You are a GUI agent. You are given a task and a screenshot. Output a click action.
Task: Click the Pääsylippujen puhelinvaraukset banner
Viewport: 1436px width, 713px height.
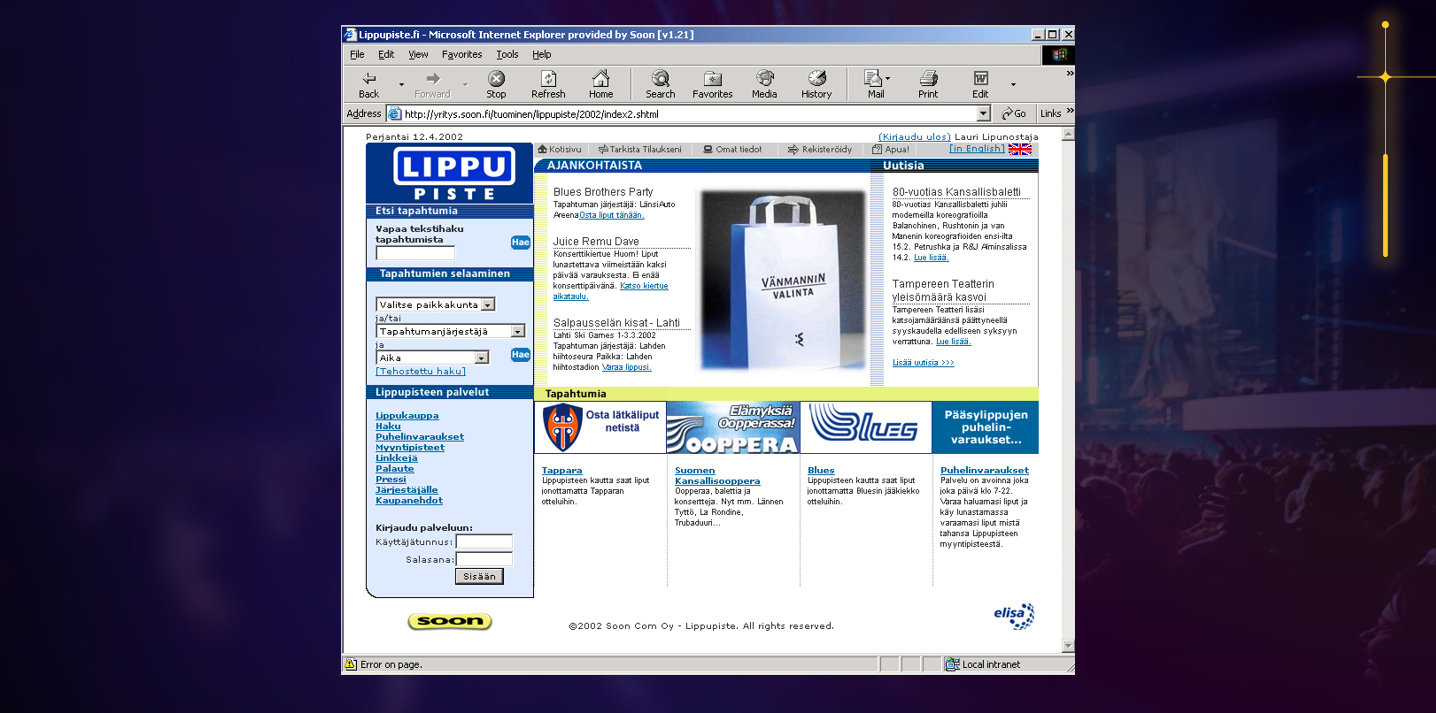tap(986, 427)
